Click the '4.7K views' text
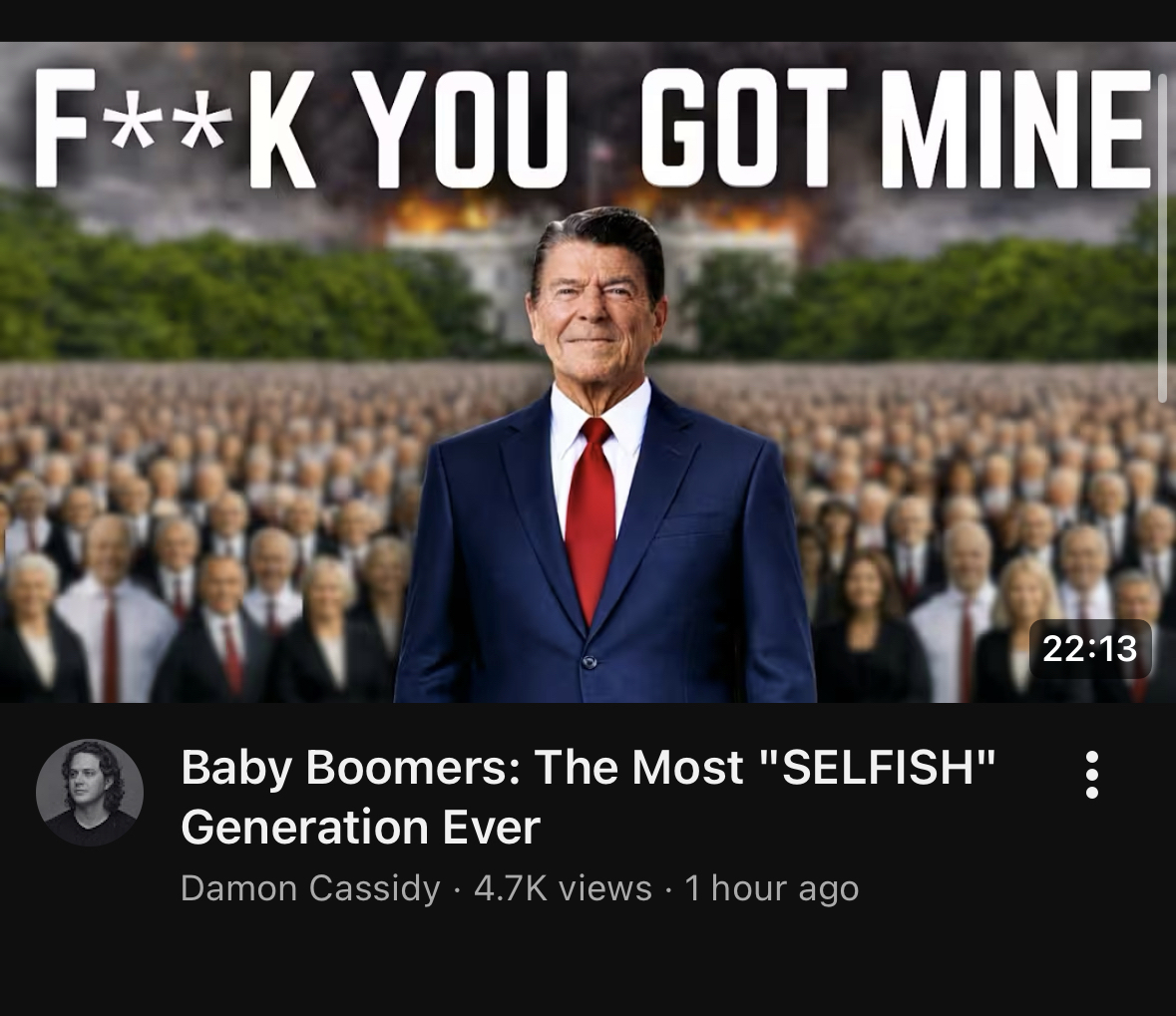The height and width of the screenshot is (1016, 1176). (563, 888)
